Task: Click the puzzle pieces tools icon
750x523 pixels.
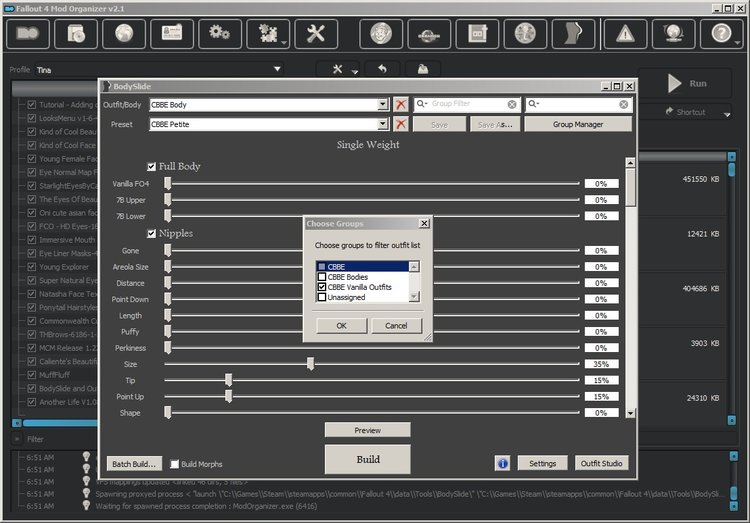Action: 266,34
